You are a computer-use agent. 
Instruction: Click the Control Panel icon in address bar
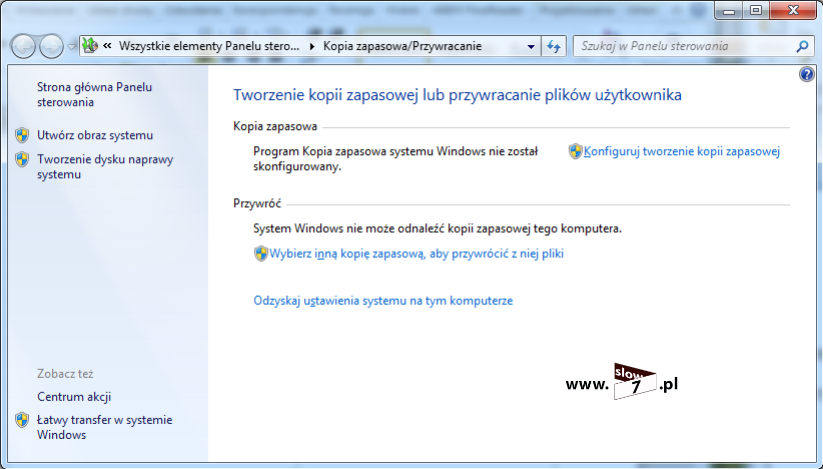90,46
